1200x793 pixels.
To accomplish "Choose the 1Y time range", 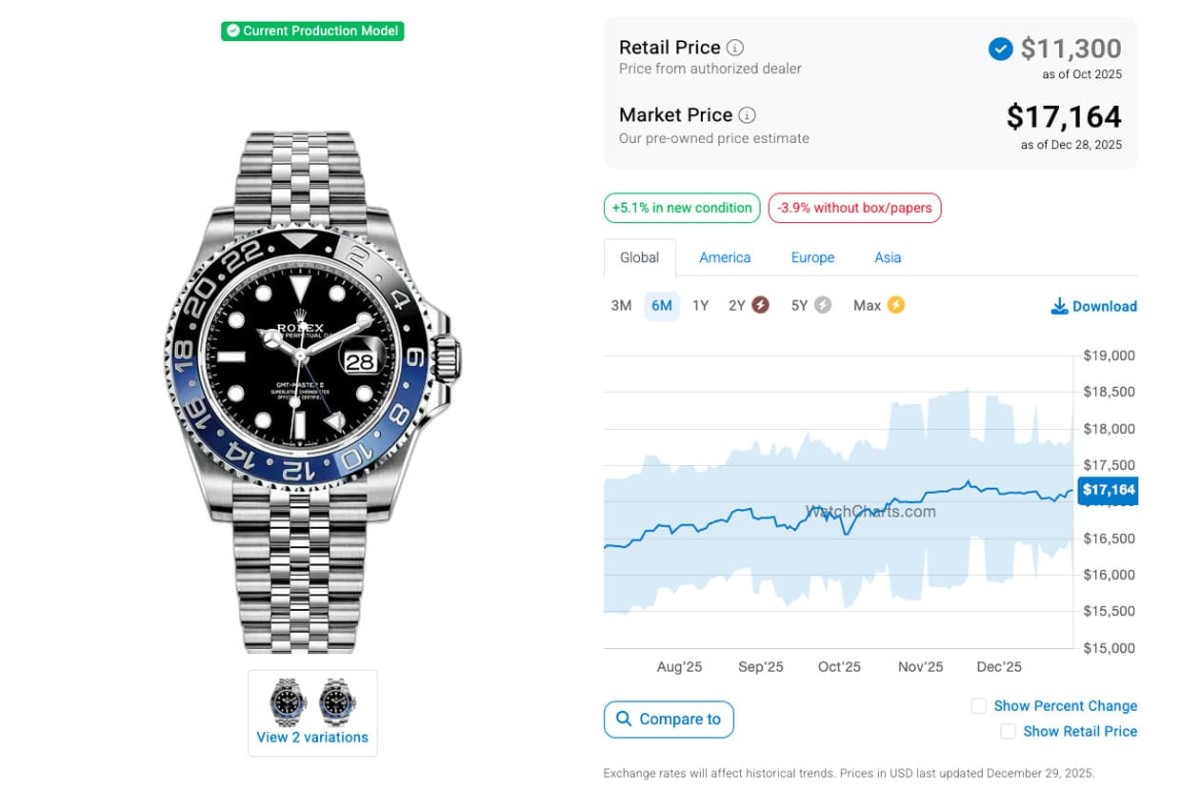I will 700,305.
